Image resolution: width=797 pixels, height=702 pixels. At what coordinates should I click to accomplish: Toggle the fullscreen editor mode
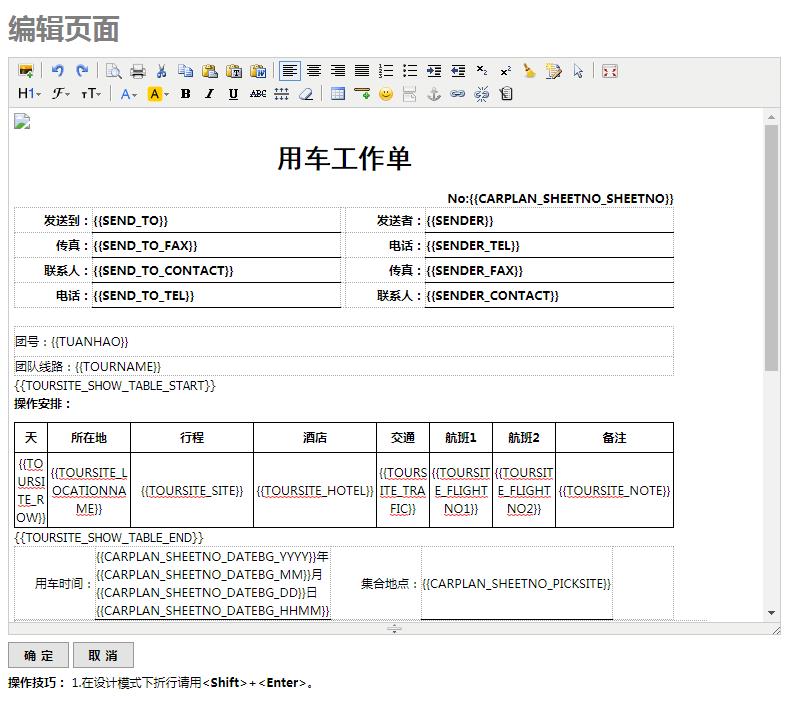coord(609,71)
